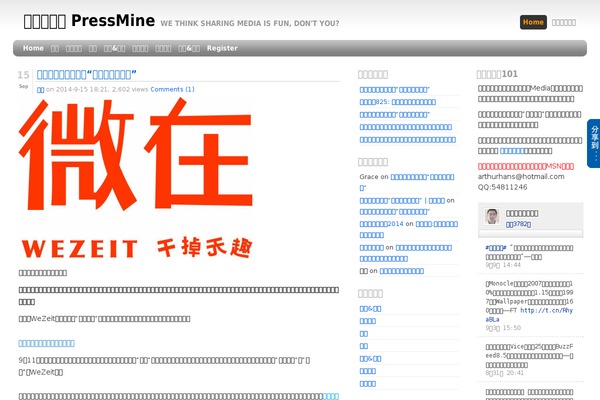Screen dimensions: 600x400
Task: Click the red WEZEIT logo image
Action: [136, 178]
